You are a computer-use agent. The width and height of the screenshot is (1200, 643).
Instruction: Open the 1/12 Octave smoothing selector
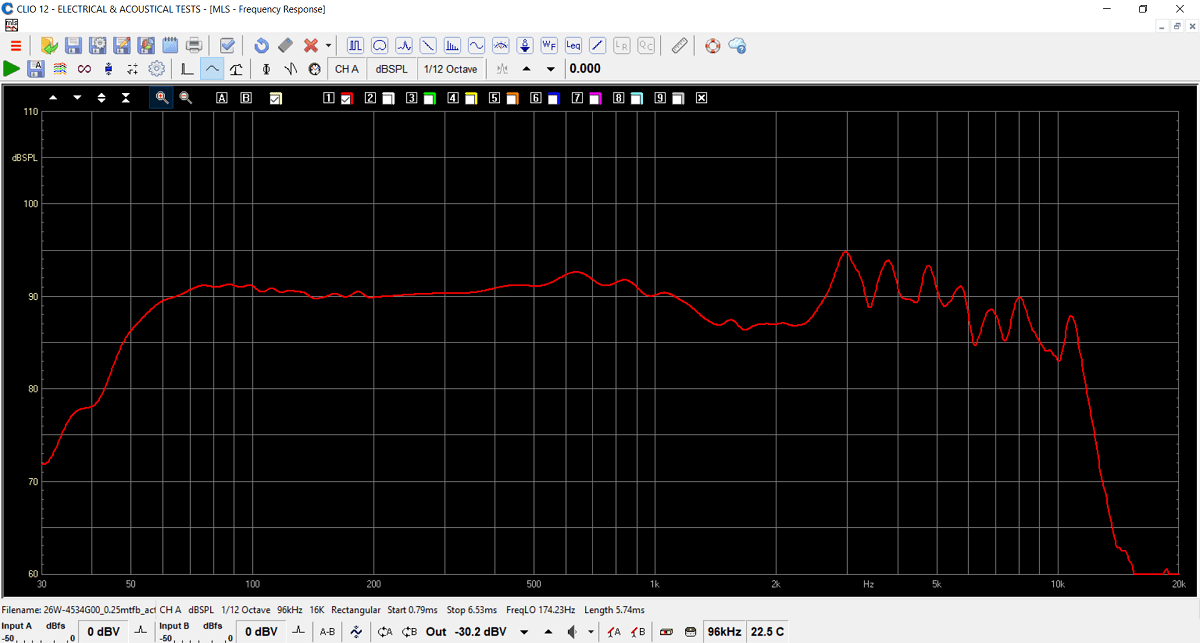pos(451,69)
